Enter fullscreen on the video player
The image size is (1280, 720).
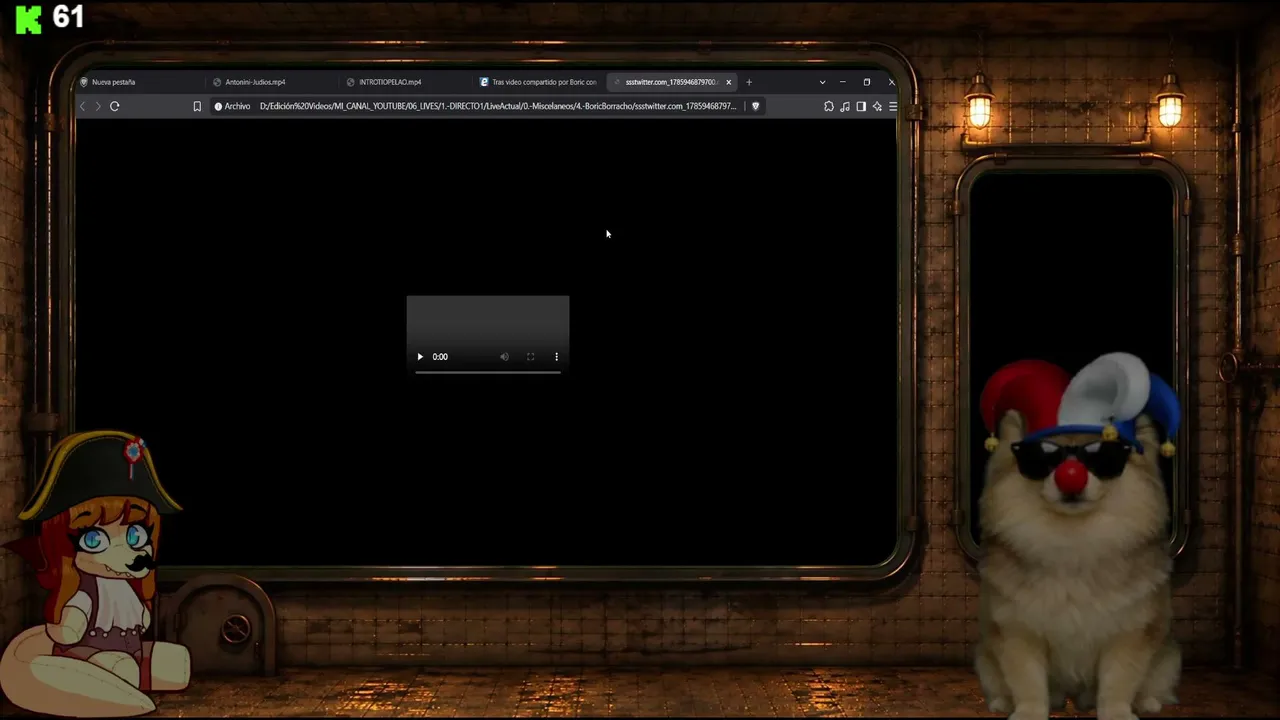click(x=530, y=357)
